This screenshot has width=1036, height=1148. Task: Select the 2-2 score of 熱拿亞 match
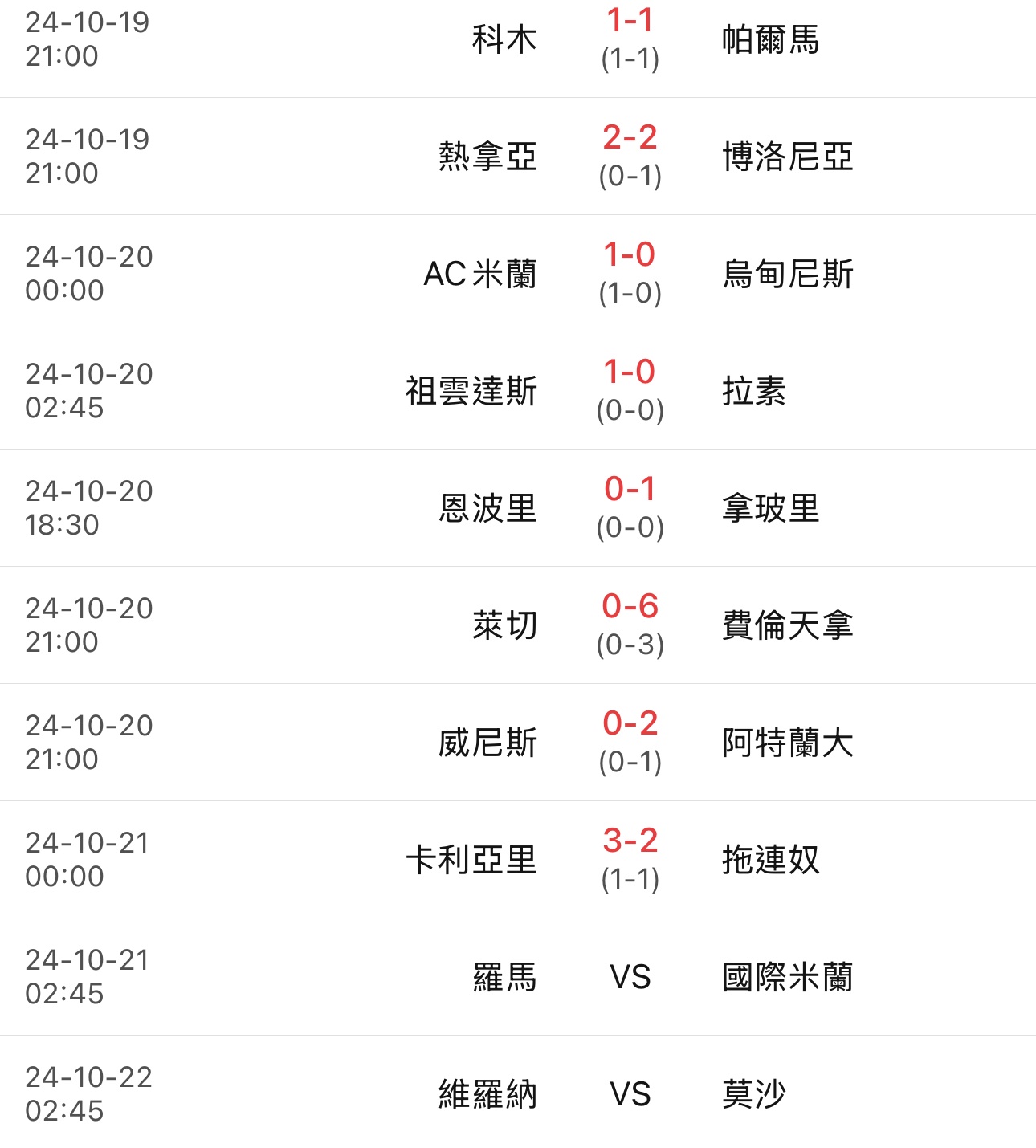point(630,138)
